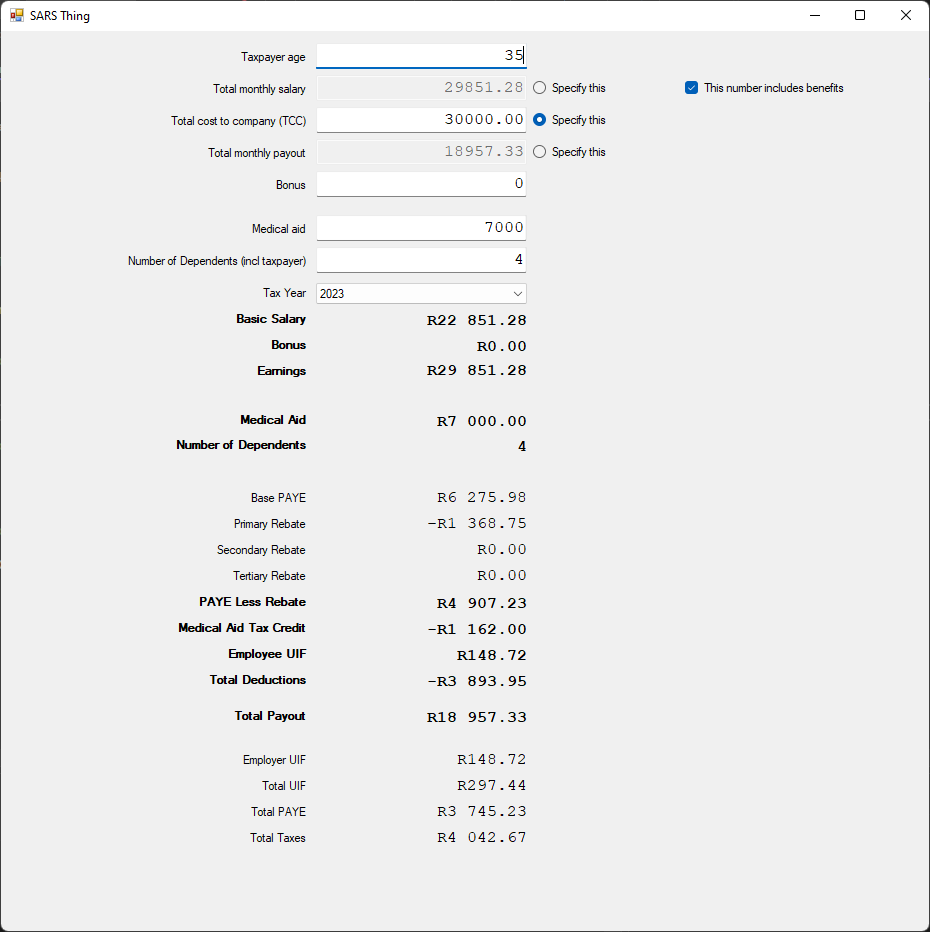Image resolution: width=930 pixels, height=932 pixels.
Task: Minimize the SARS Thing window
Action: tap(814, 15)
